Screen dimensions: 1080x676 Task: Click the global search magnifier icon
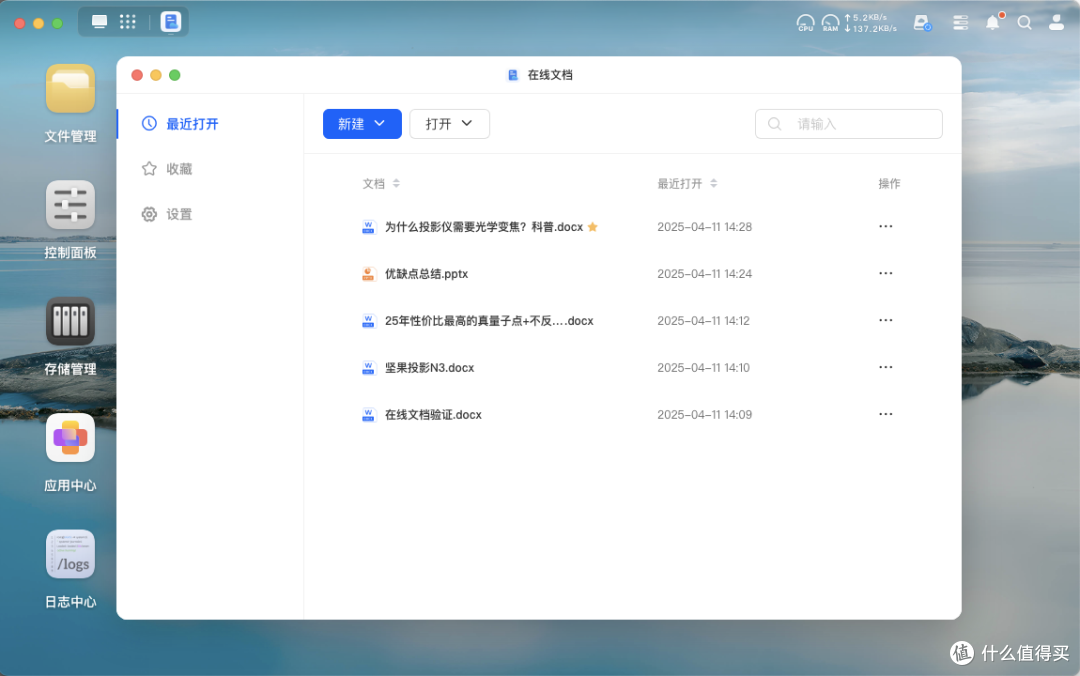(1025, 23)
